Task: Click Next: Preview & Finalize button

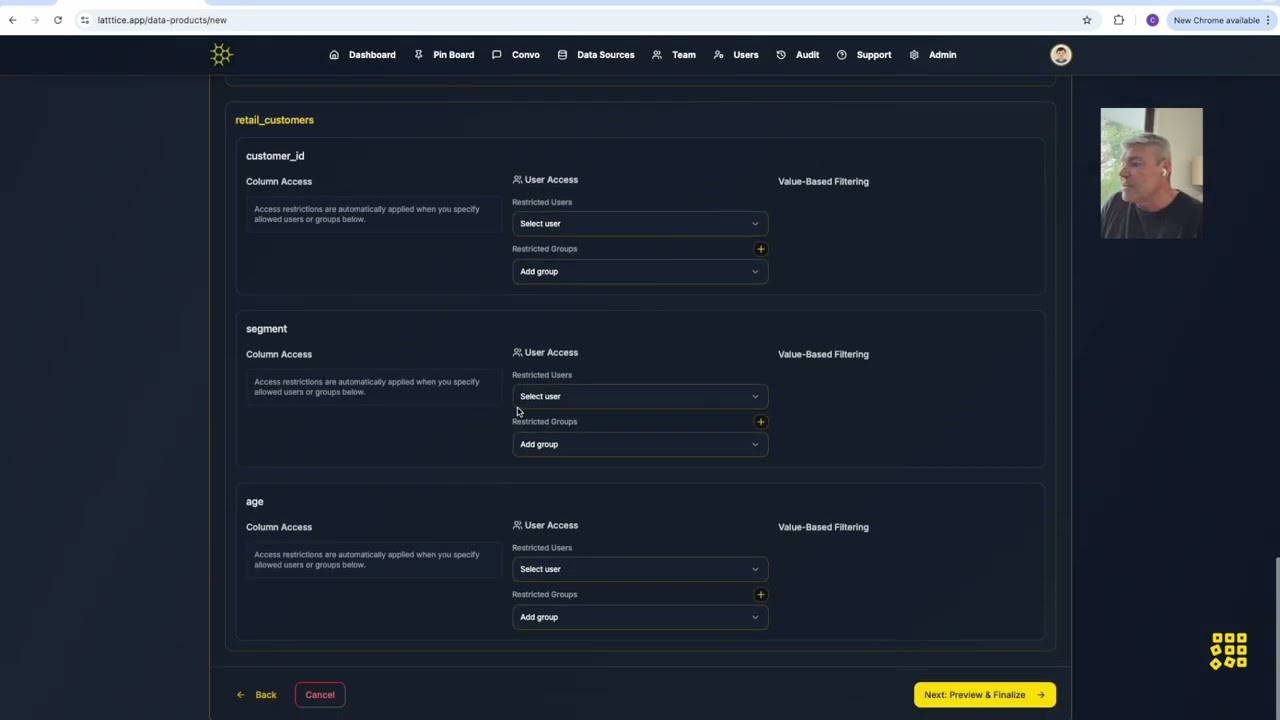Action: coord(985,695)
